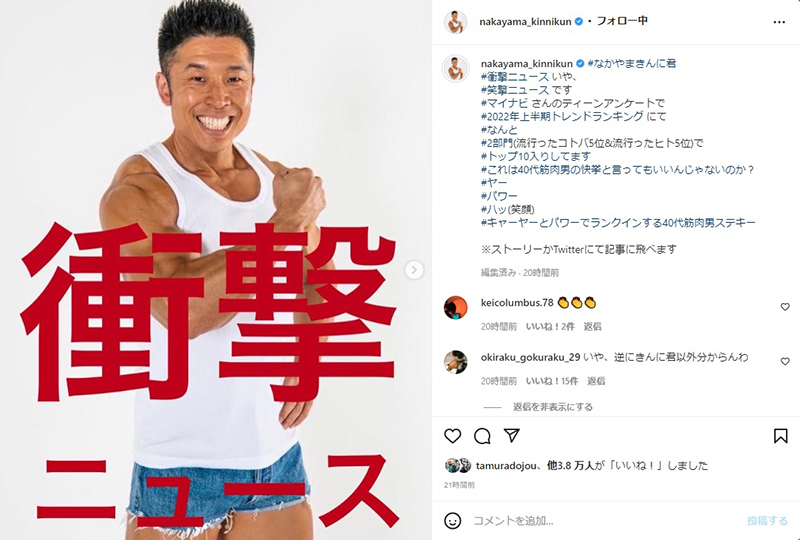Image resolution: width=800 pixels, height=540 pixels.
Task: Open the nakayama_kinnikun header profile picture
Action: point(456,22)
